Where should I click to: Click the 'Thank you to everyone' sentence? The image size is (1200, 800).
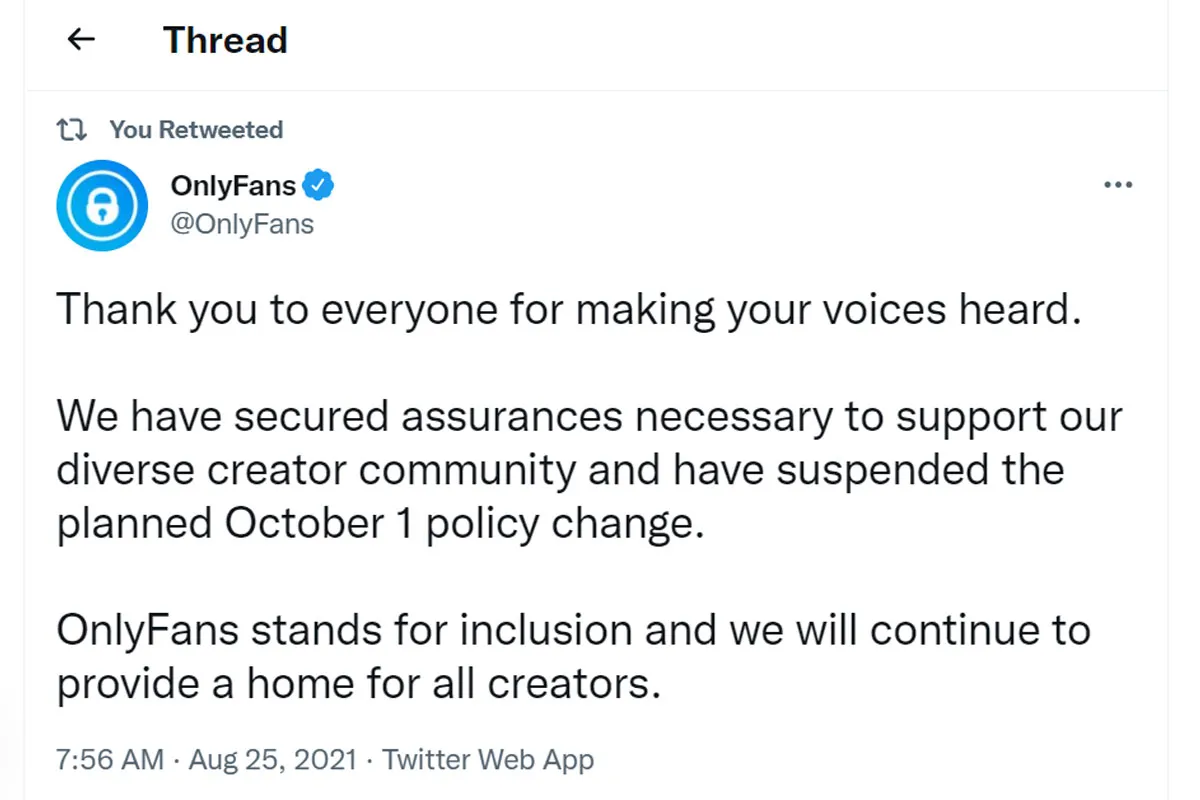tap(569, 311)
